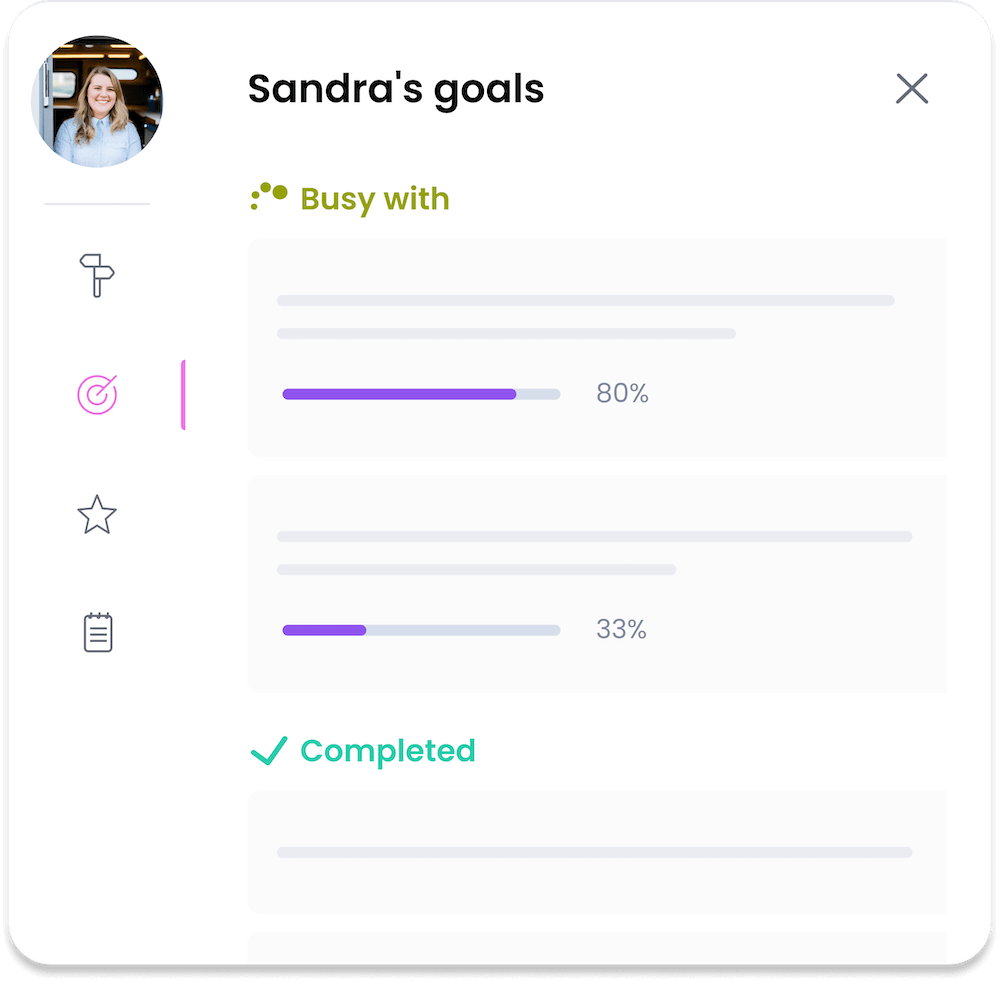1000x982 pixels.
Task: Click the active pink target icon indicator
Action: click(x=184, y=394)
